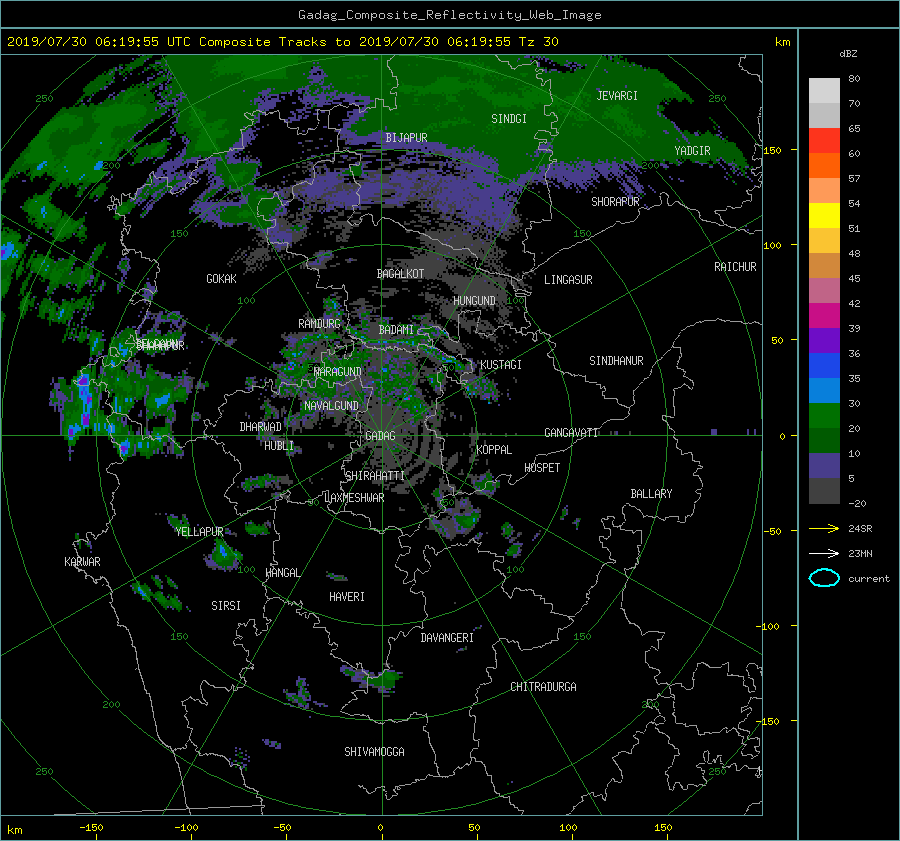Click the yellow 'km' label at bottom-left corner
This screenshot has height=841, width=900.
[x=15, y=830]
